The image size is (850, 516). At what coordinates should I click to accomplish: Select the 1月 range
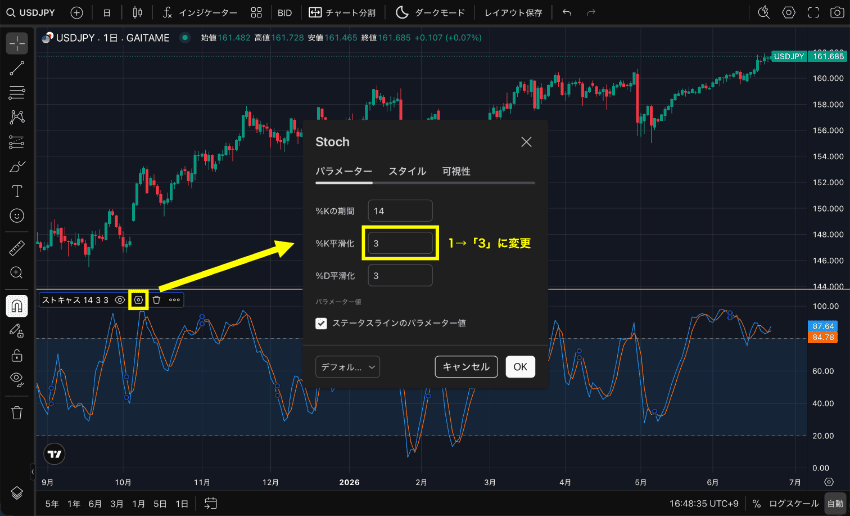[138, 504]
